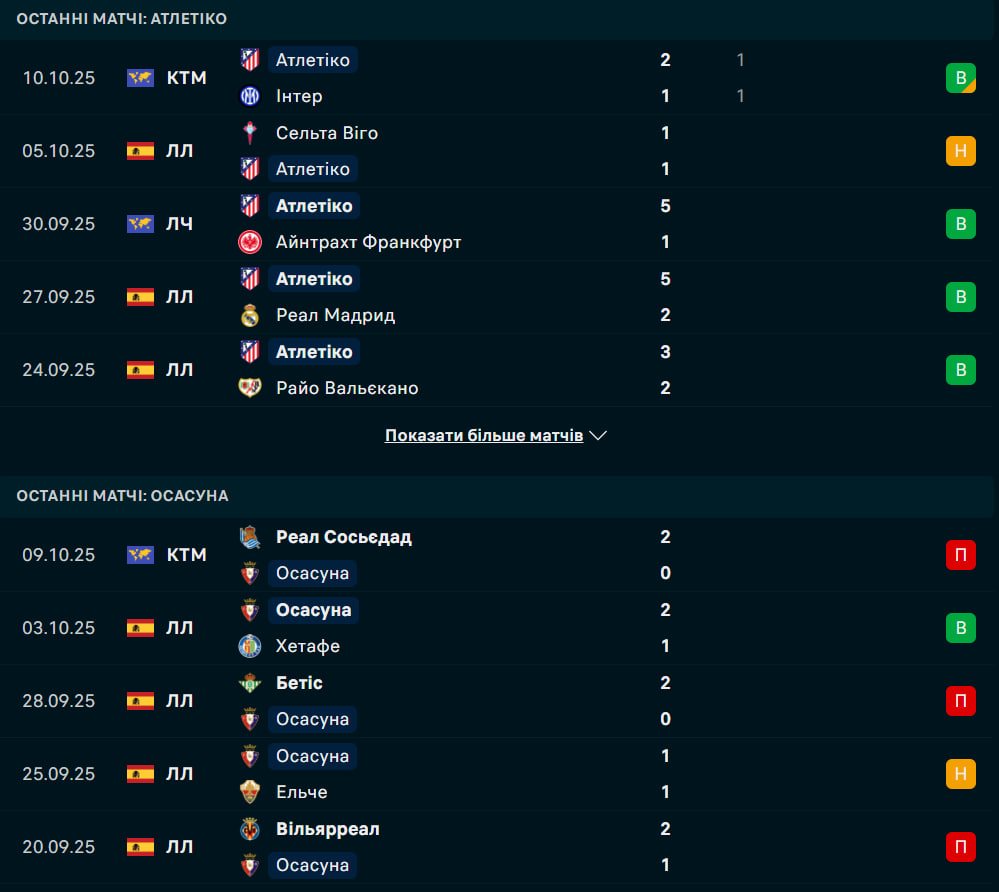Screen dimensions: 999x892
Task: Click the red loss badge for 09.10.25
Action: click(960, 555)
